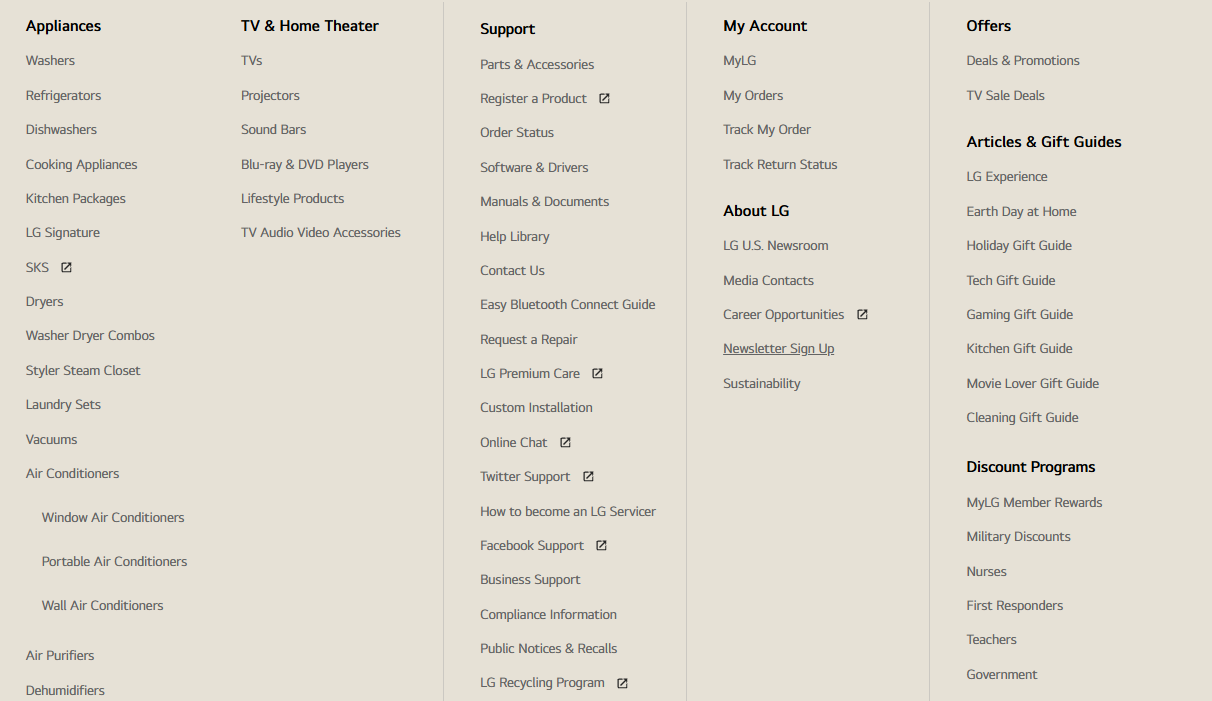Open Business Support link
This screenshot has width=1212, height=701.
click(x=530, y=580)
